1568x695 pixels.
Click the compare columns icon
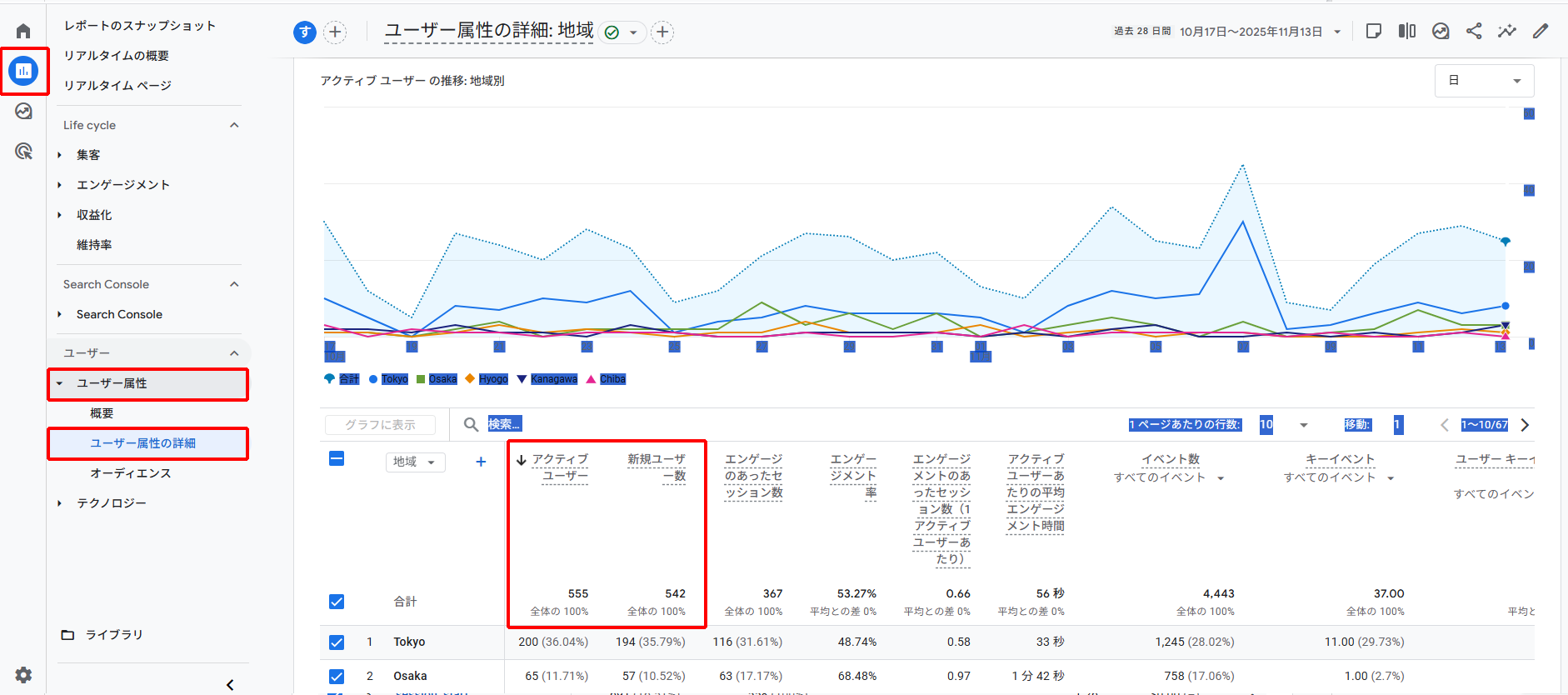coord(1407,32)
